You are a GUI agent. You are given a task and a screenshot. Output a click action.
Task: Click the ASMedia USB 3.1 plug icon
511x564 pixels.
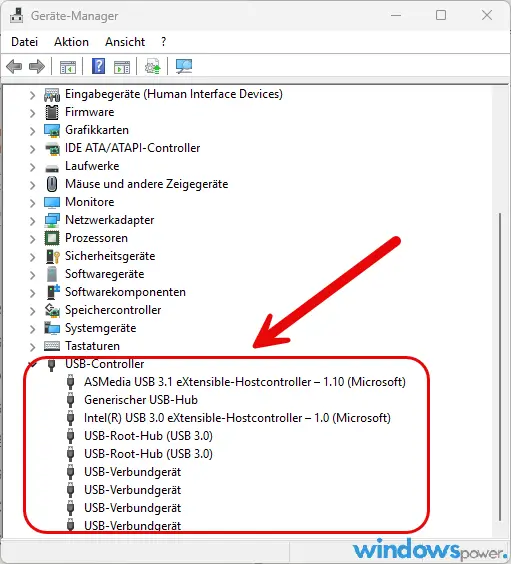pyautogui.click(x=70, y=382)
